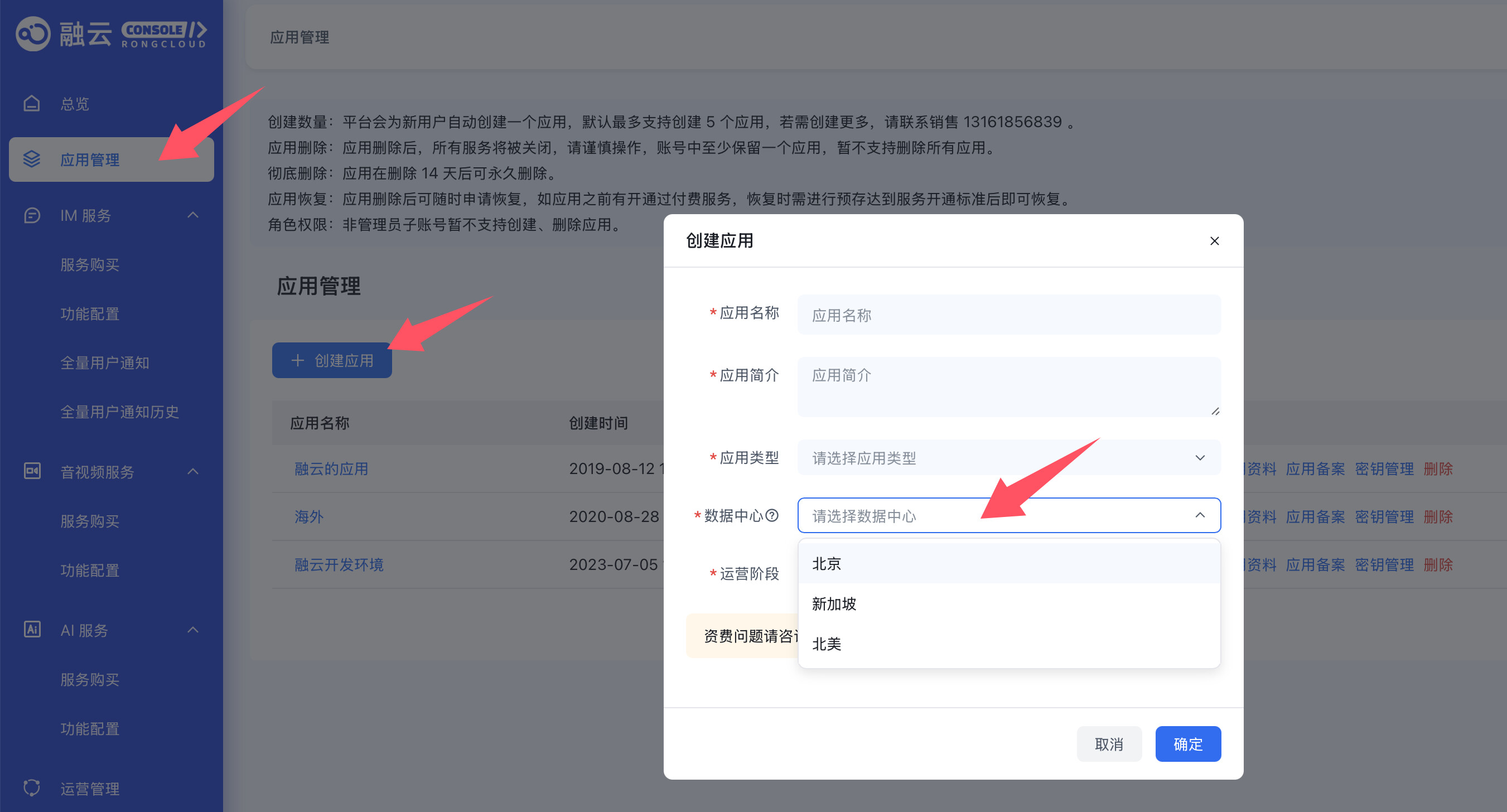1507x812 pixels.
Task: Click inside the 应用简介 textarea
Action: (1008, 386)
